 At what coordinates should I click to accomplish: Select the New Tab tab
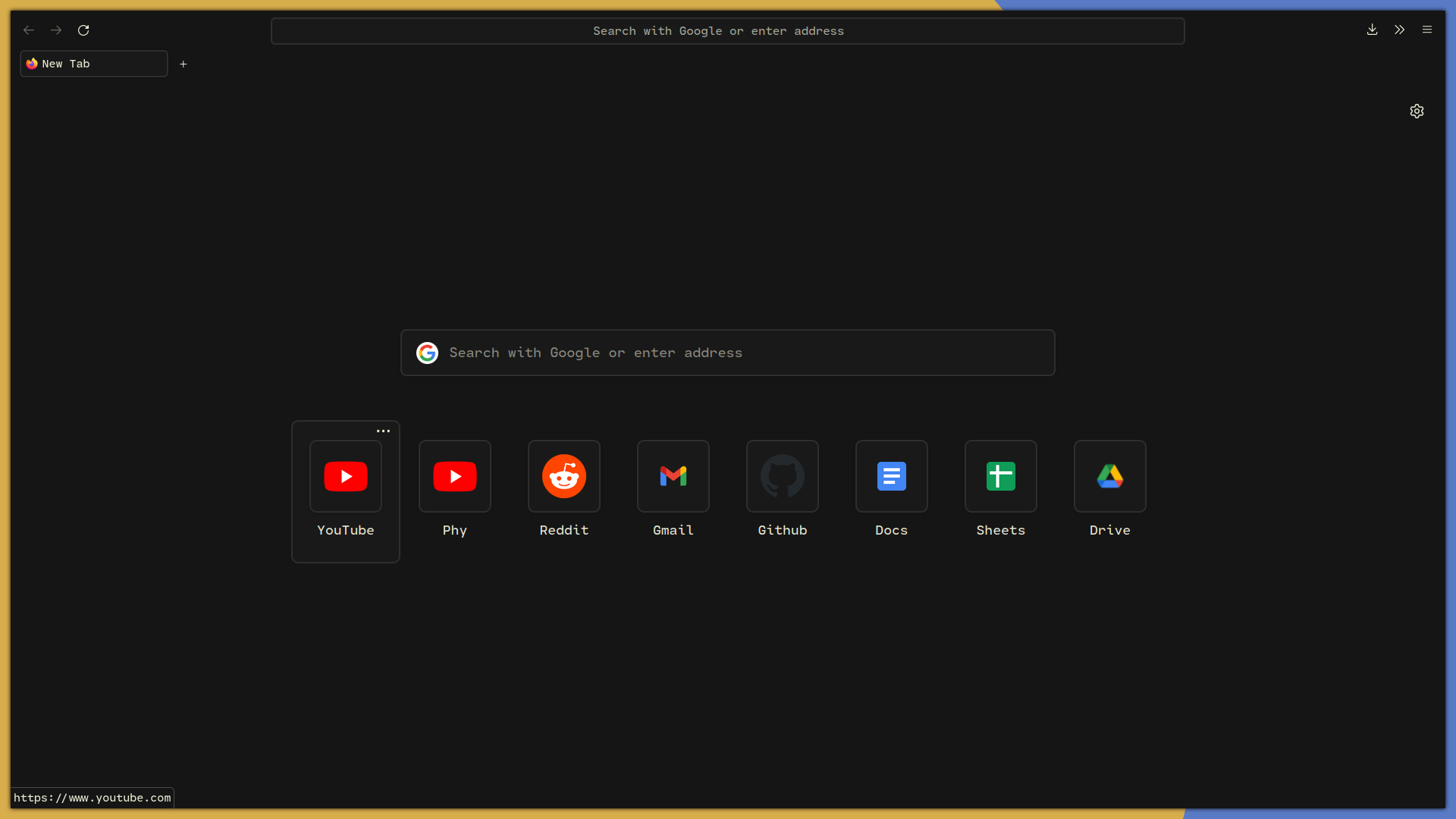[x=93, y=64]
